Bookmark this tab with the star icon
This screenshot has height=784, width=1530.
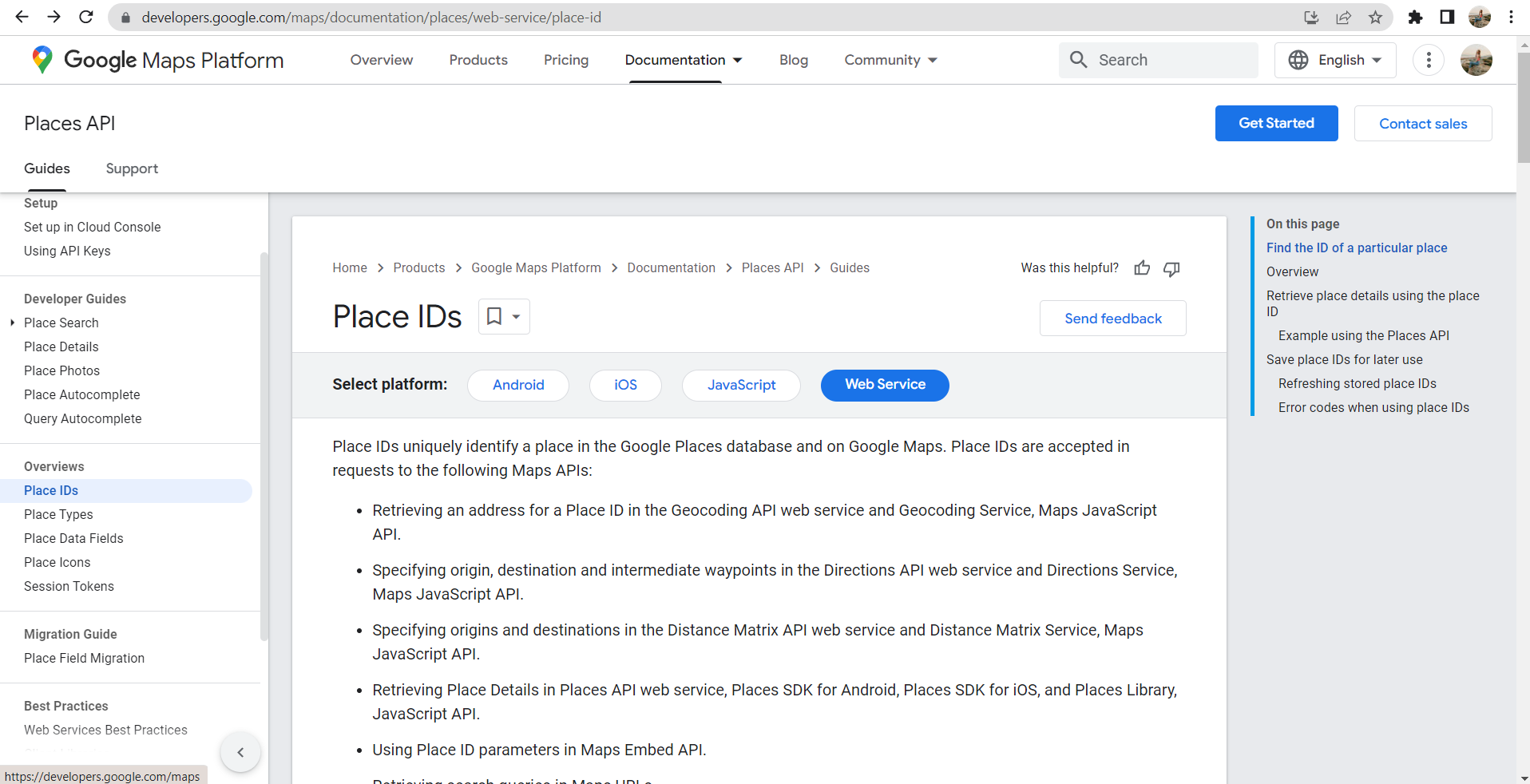(1375, 17)
